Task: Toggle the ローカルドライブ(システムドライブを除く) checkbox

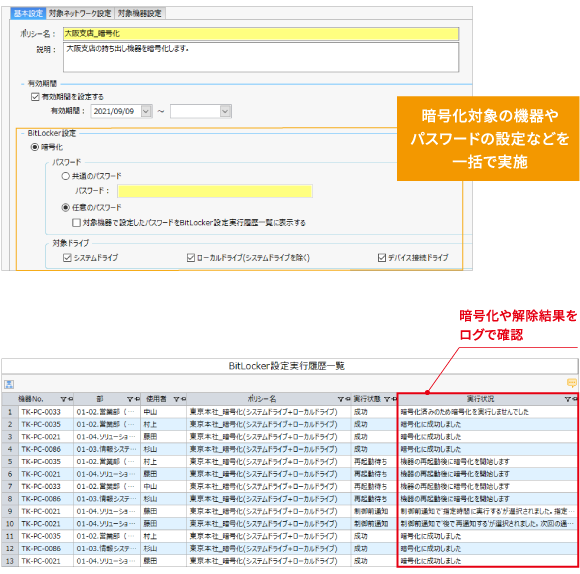Action: (x=191, y=257)
